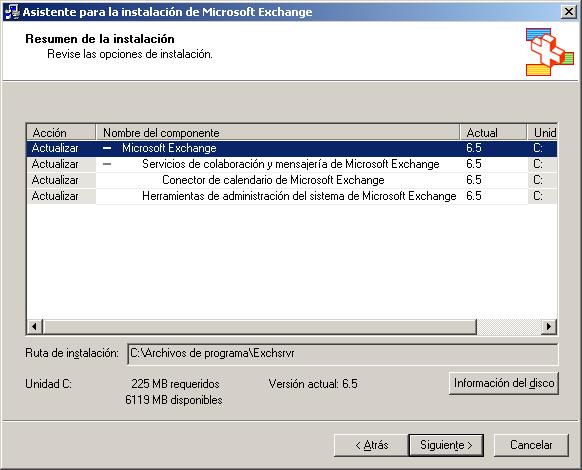Open Información del disco
This screenshot has height=470, width=582.
[504, 383]
